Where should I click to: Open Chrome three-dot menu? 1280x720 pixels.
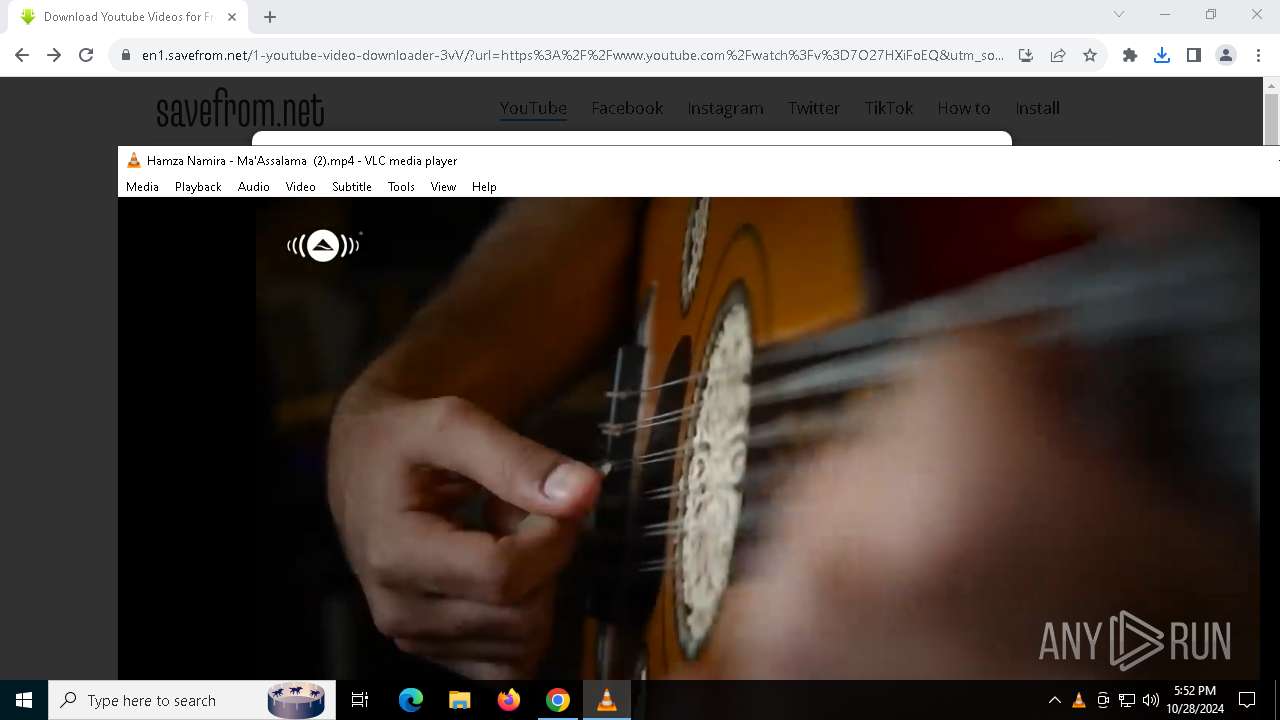[1258, 56]
